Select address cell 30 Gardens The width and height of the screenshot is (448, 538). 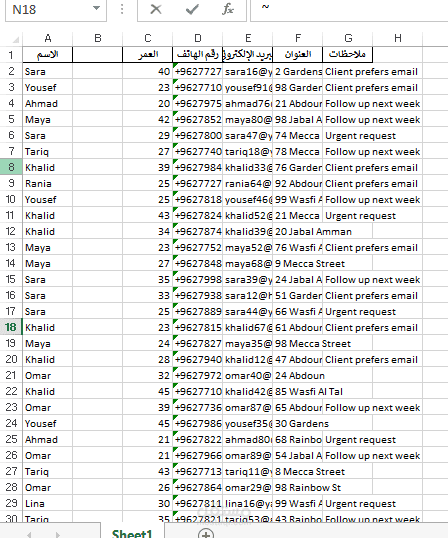298,423
